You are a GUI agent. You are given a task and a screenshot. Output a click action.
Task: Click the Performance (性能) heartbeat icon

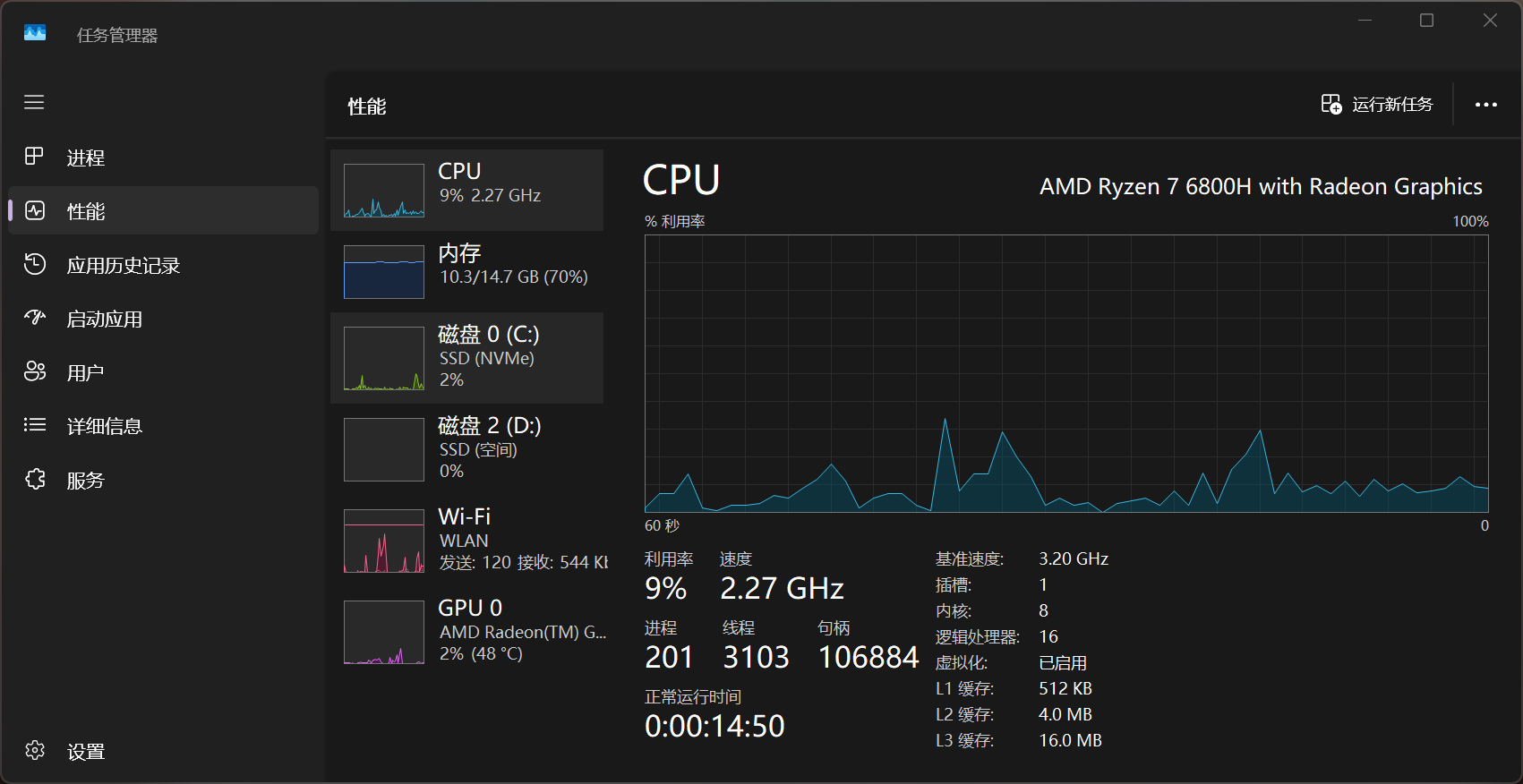point(35,210)
